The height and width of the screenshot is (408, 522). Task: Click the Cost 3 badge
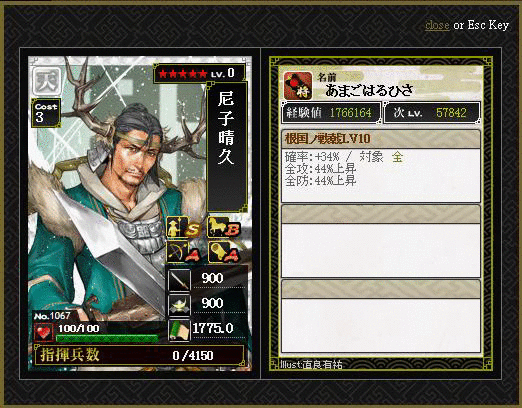coord(46,113)
